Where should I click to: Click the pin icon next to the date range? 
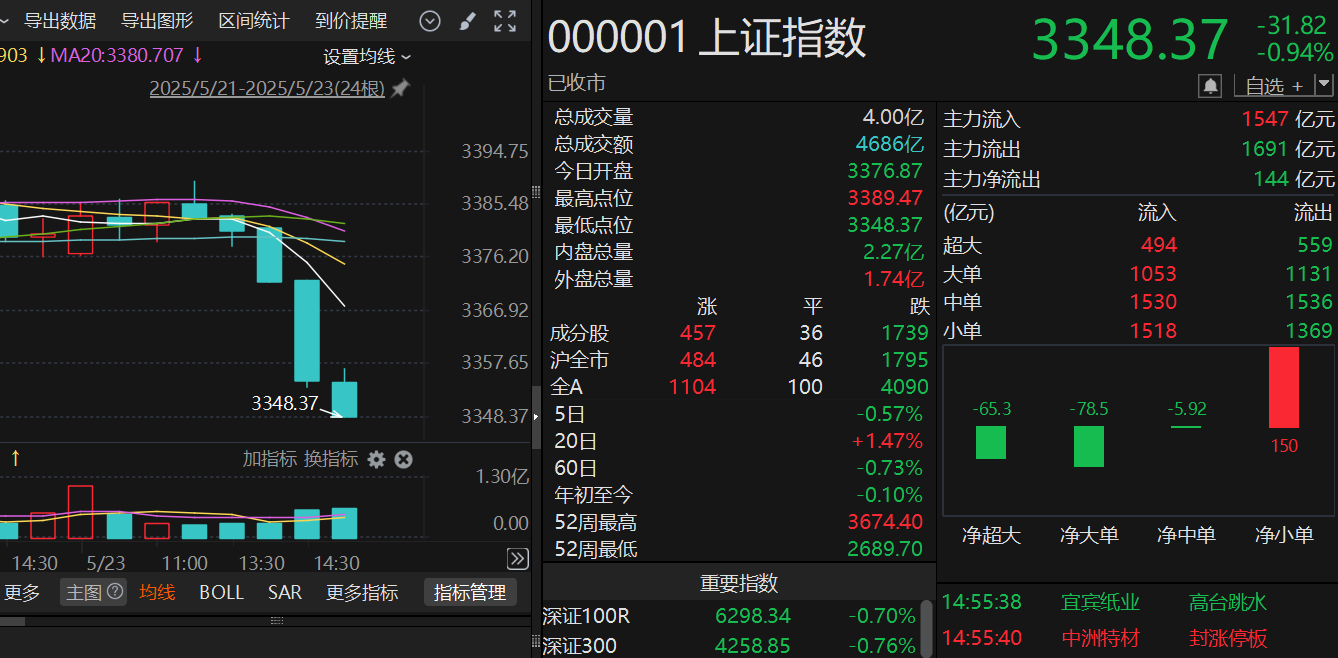[399, 88]
